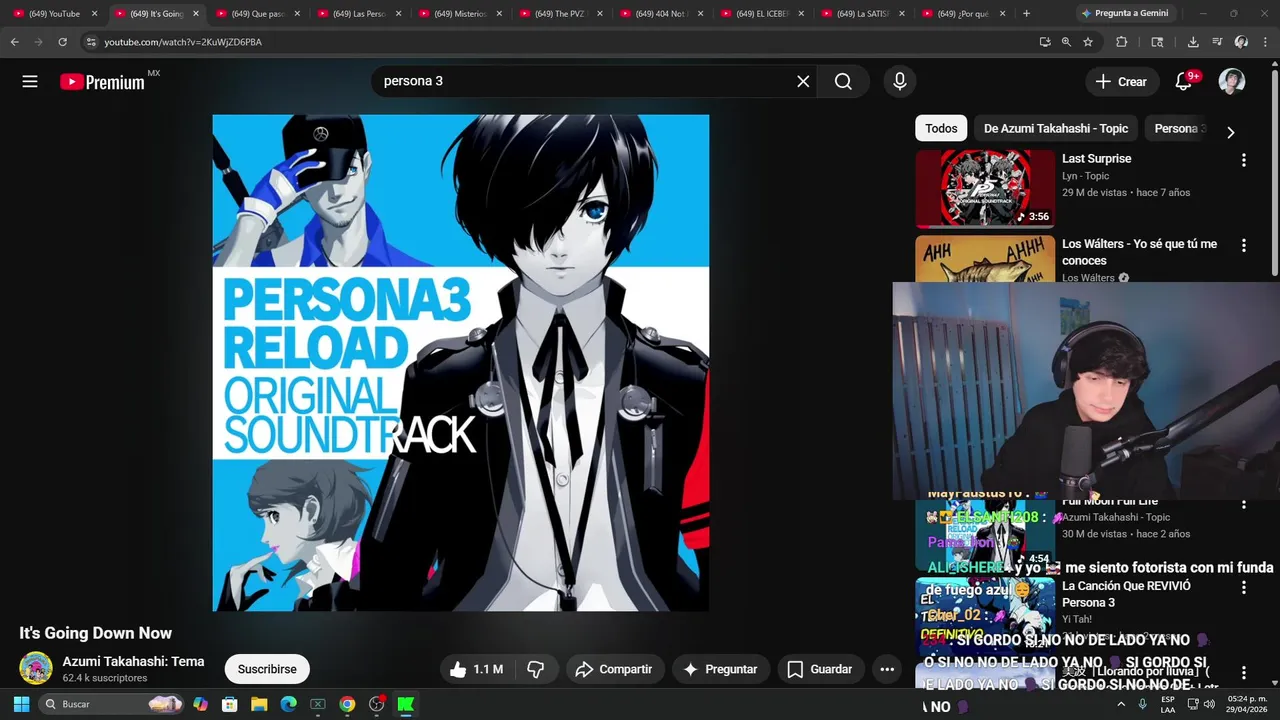Dislike the video with thumbs down
The height and width of the screenshot is (720, 1280).
536,669
